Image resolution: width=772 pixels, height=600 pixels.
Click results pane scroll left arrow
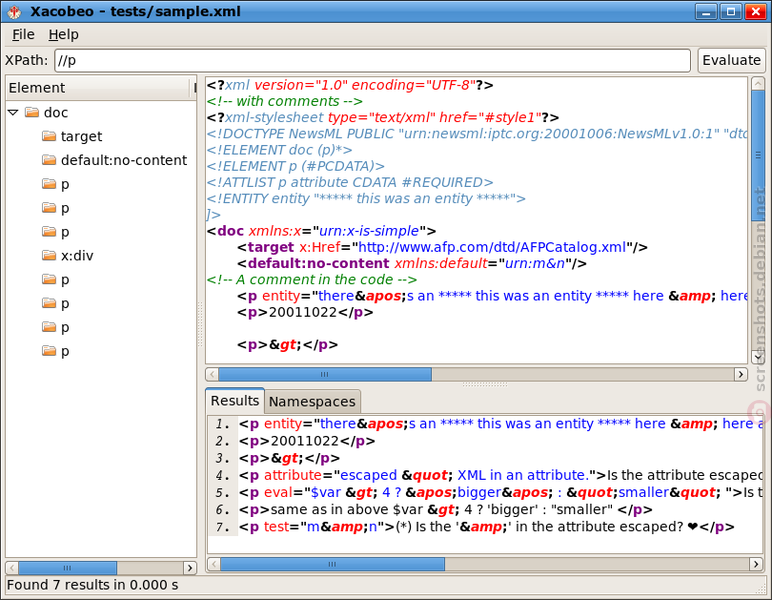point(214,564)
